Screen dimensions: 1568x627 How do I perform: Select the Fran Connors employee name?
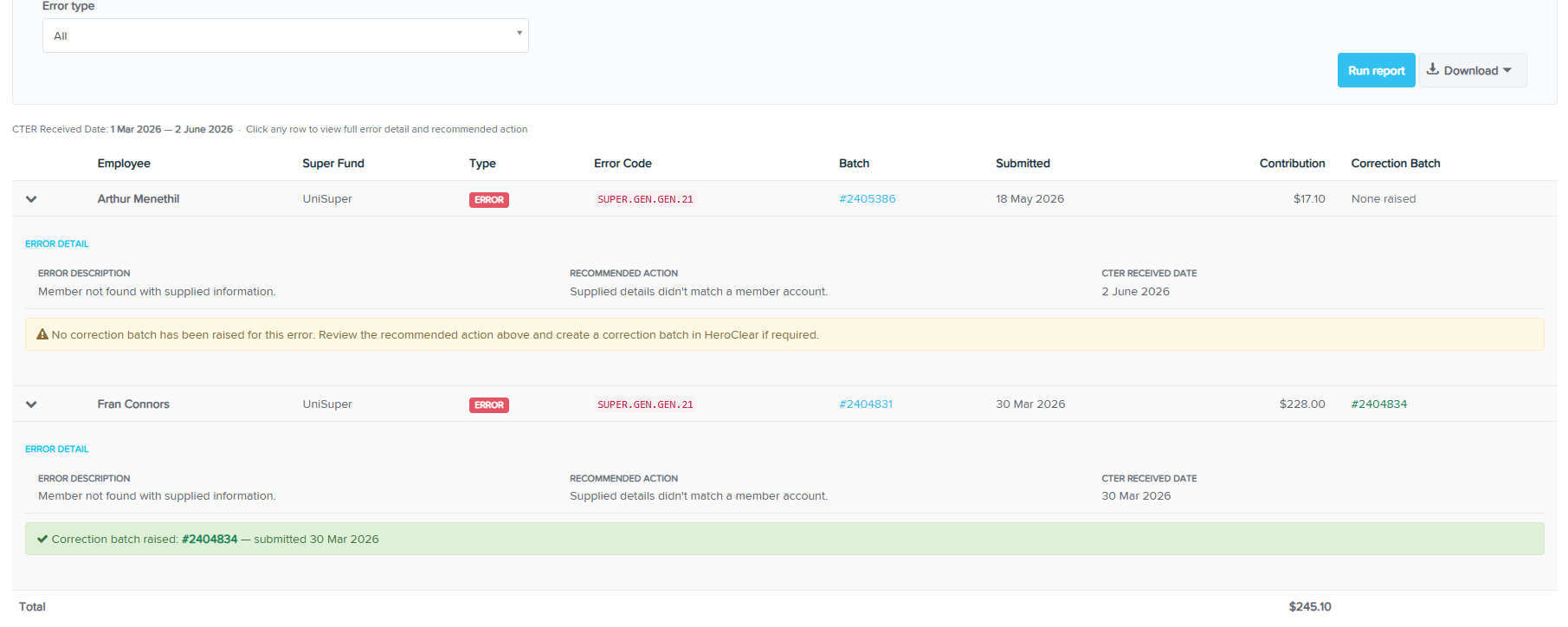tap(133, 404)
